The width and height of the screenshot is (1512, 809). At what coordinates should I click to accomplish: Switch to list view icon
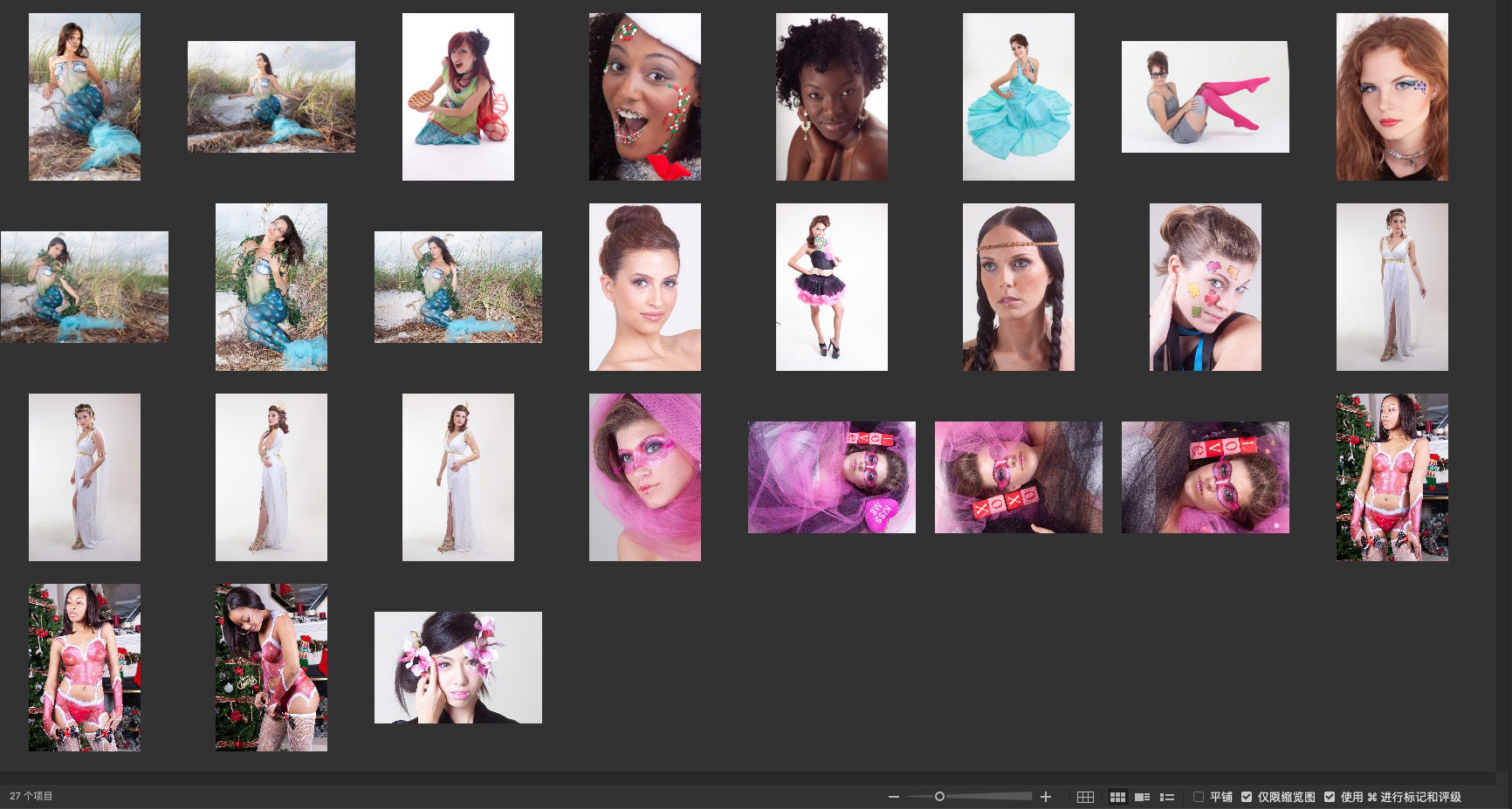point(1166,797)
